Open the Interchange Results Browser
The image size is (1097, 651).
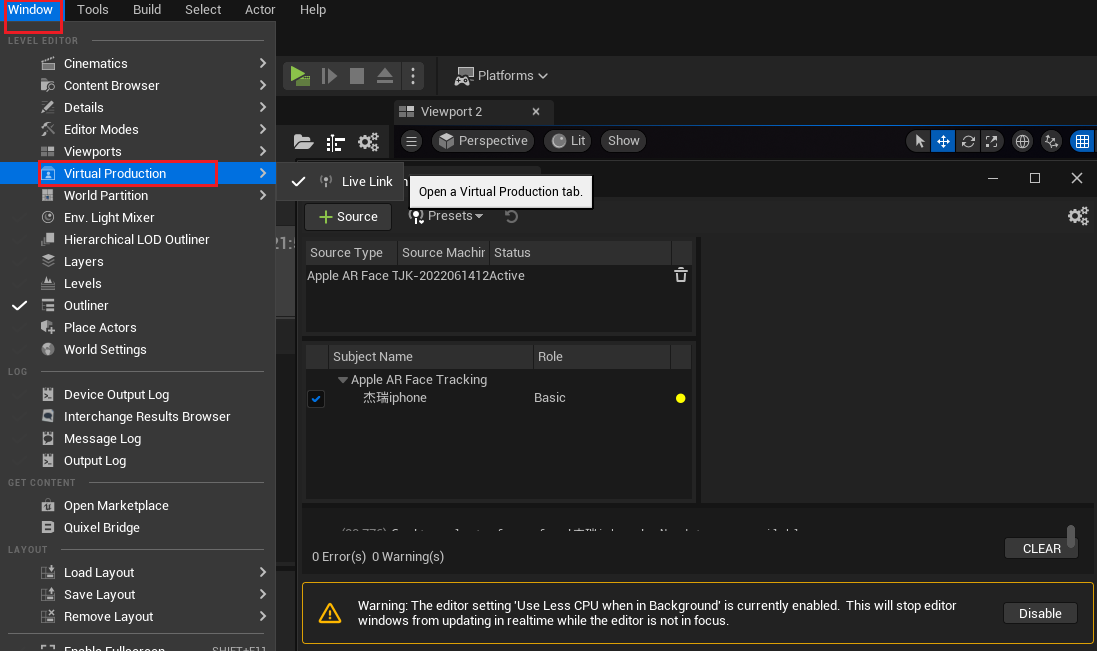pyautogui.click(x=138, y=417)
